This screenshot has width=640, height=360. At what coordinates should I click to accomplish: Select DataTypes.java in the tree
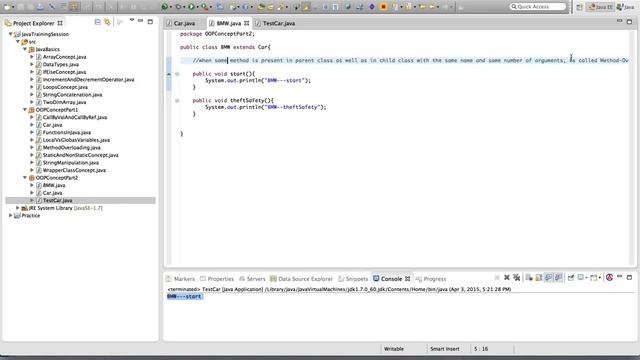[x=61, y=64]
